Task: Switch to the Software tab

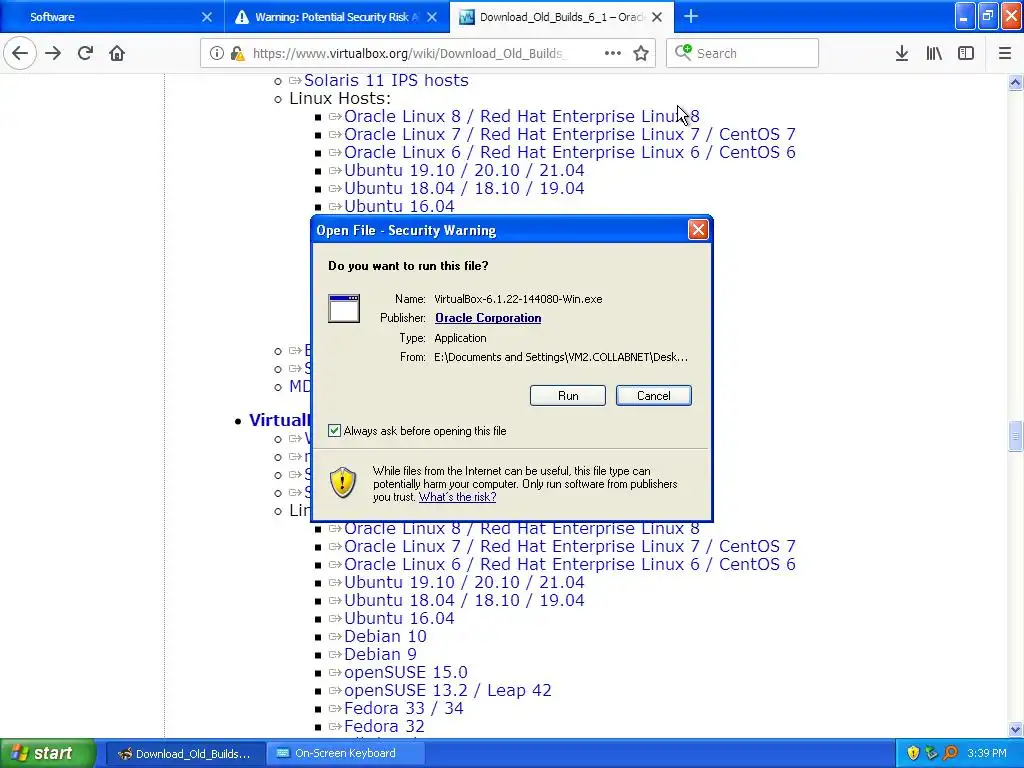Action: click(111, 17)
